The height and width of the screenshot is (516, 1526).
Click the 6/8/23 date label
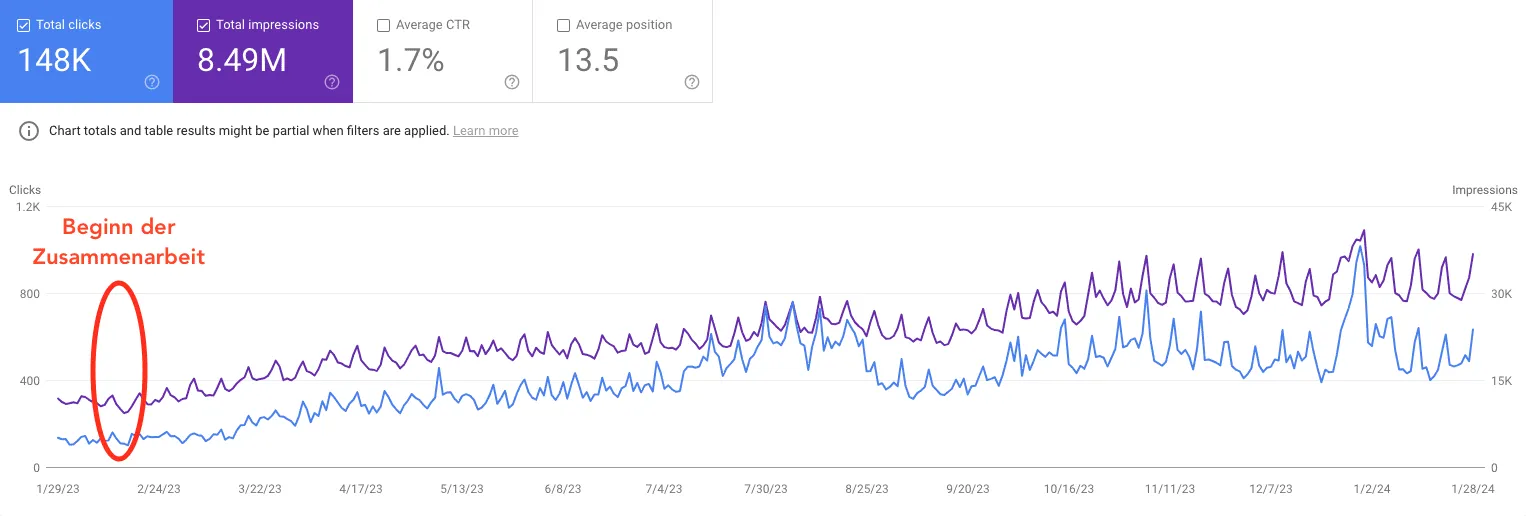pyautogui.click(x=563, y=490)
